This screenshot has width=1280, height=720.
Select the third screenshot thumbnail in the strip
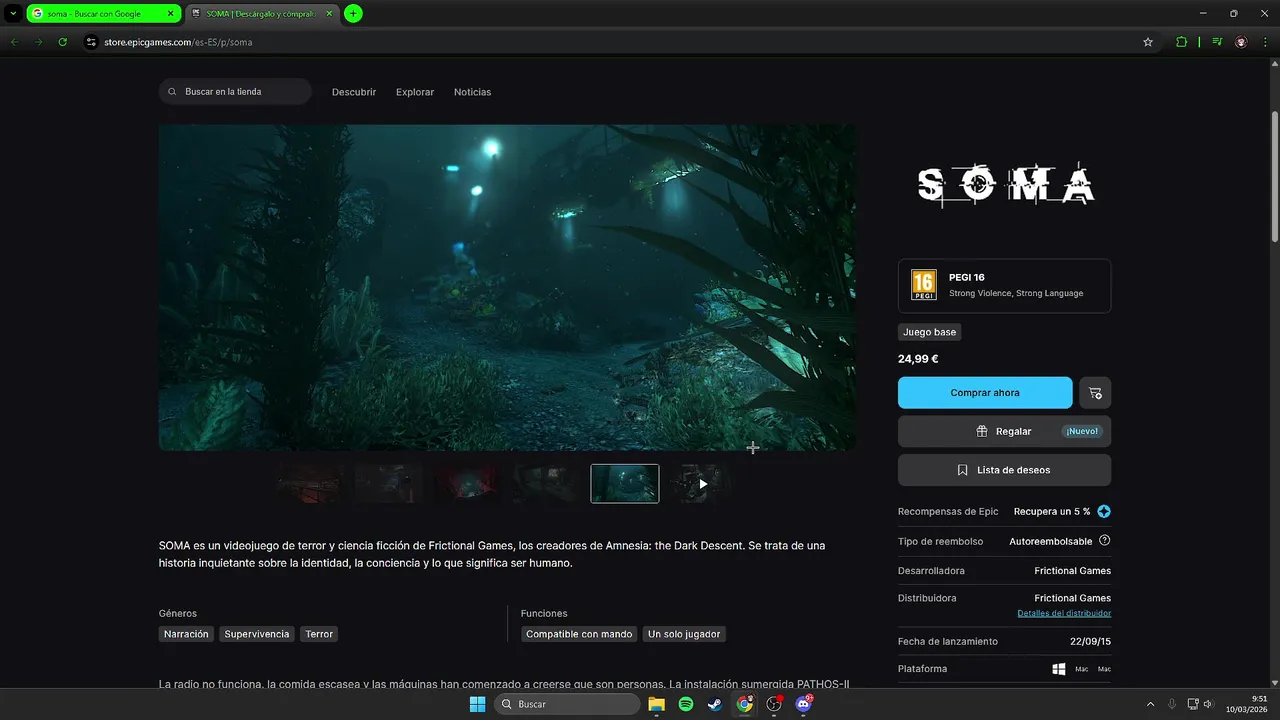click(x=467, y=484)
